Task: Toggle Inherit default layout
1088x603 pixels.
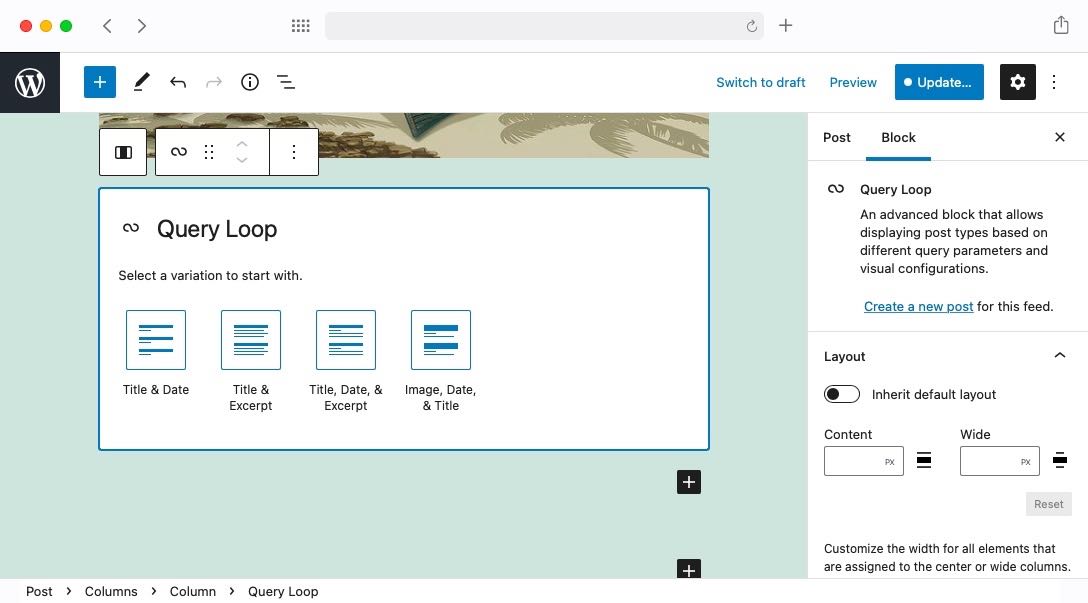Action: click(x=841, y=394)
